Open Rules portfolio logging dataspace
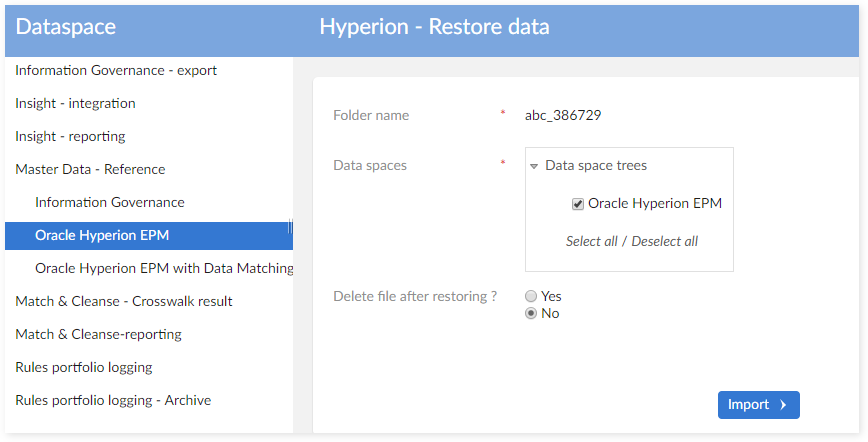This screenshot has width=868, height=442. pyautogui.click(x=84, y=368)
